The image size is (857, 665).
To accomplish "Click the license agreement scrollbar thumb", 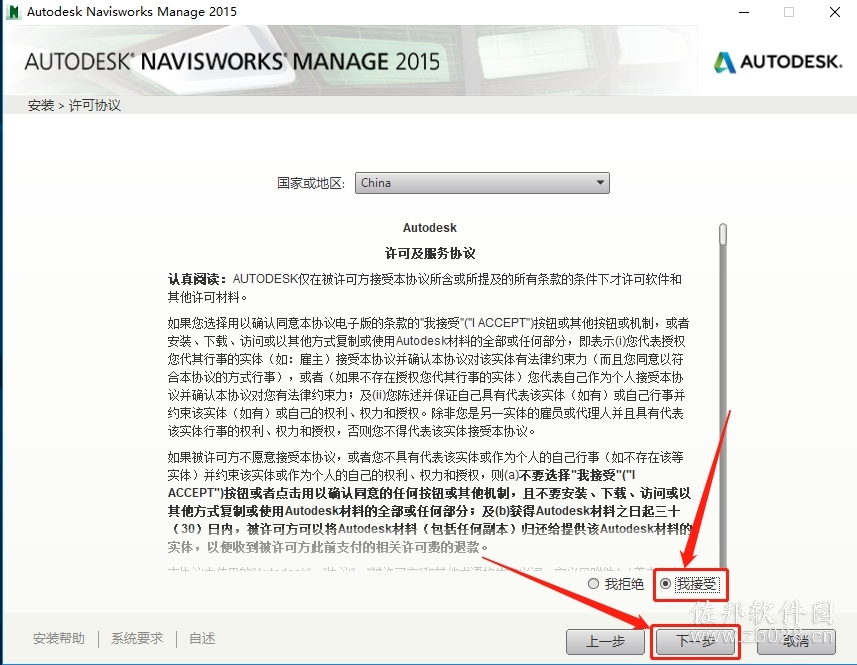I will pos(723,234).
